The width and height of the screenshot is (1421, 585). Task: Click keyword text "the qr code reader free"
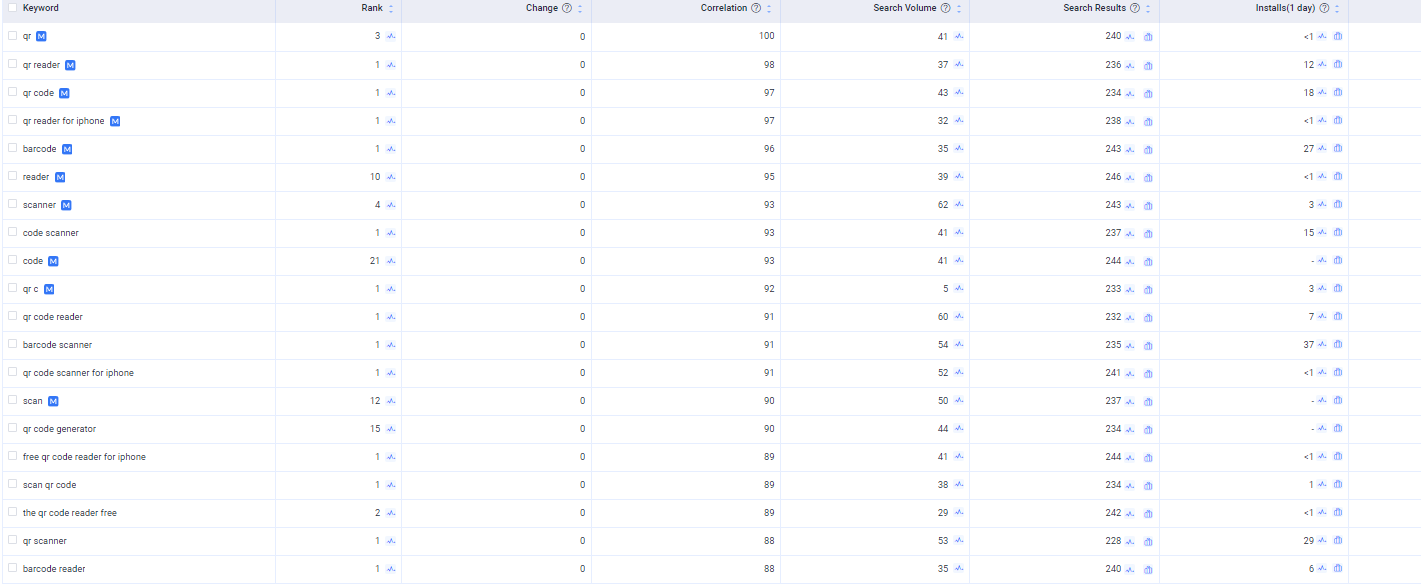[x=70, y=513]
